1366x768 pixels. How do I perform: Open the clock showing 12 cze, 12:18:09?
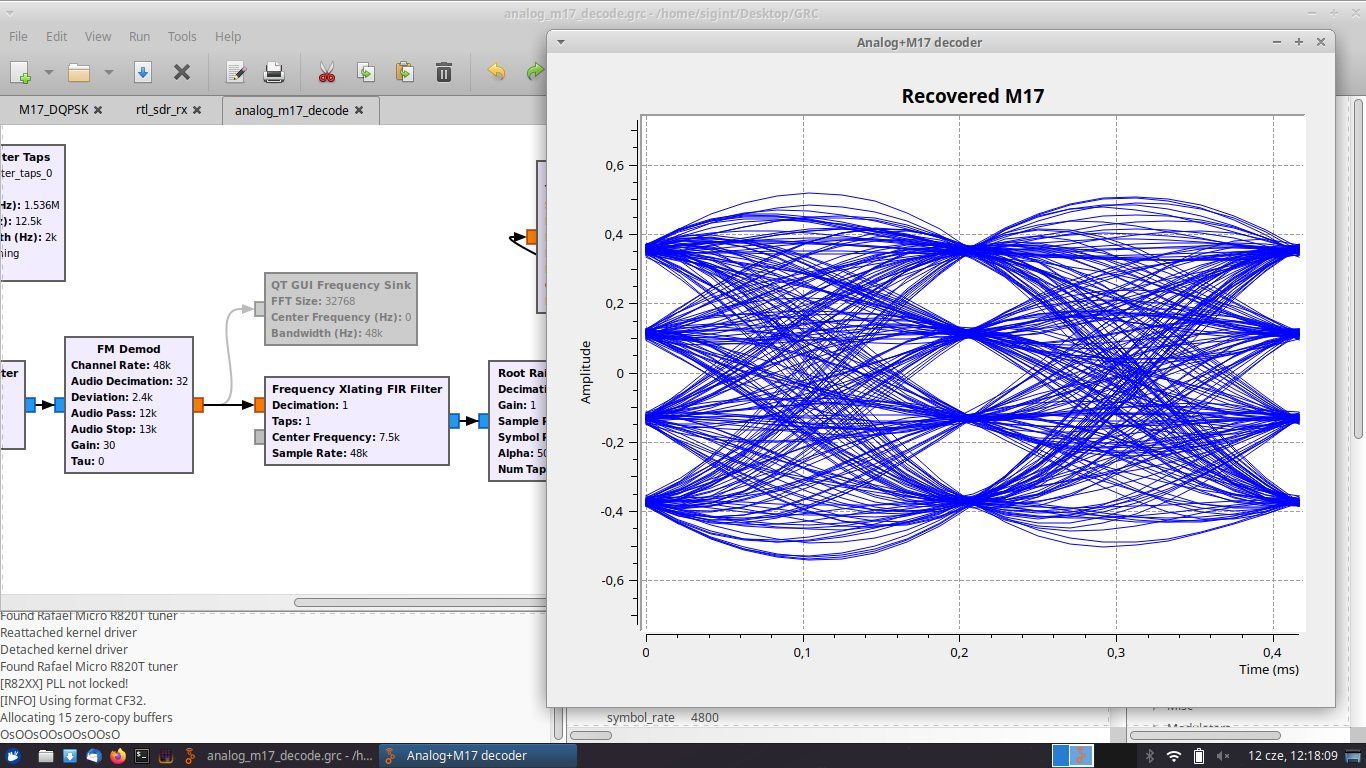[x=1293, y=756]
